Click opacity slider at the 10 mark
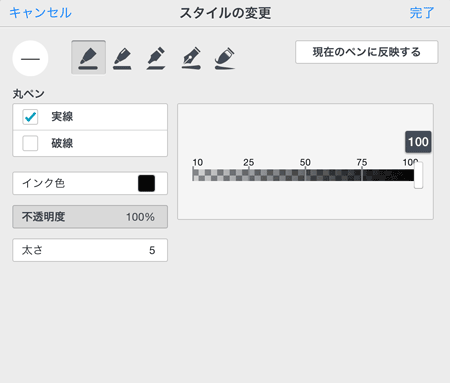 point(193,175)
